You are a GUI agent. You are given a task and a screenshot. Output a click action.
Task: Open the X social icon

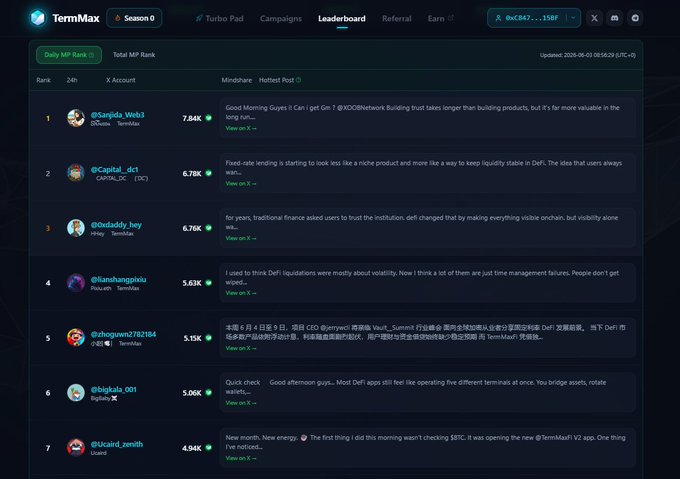click(594, 18)
